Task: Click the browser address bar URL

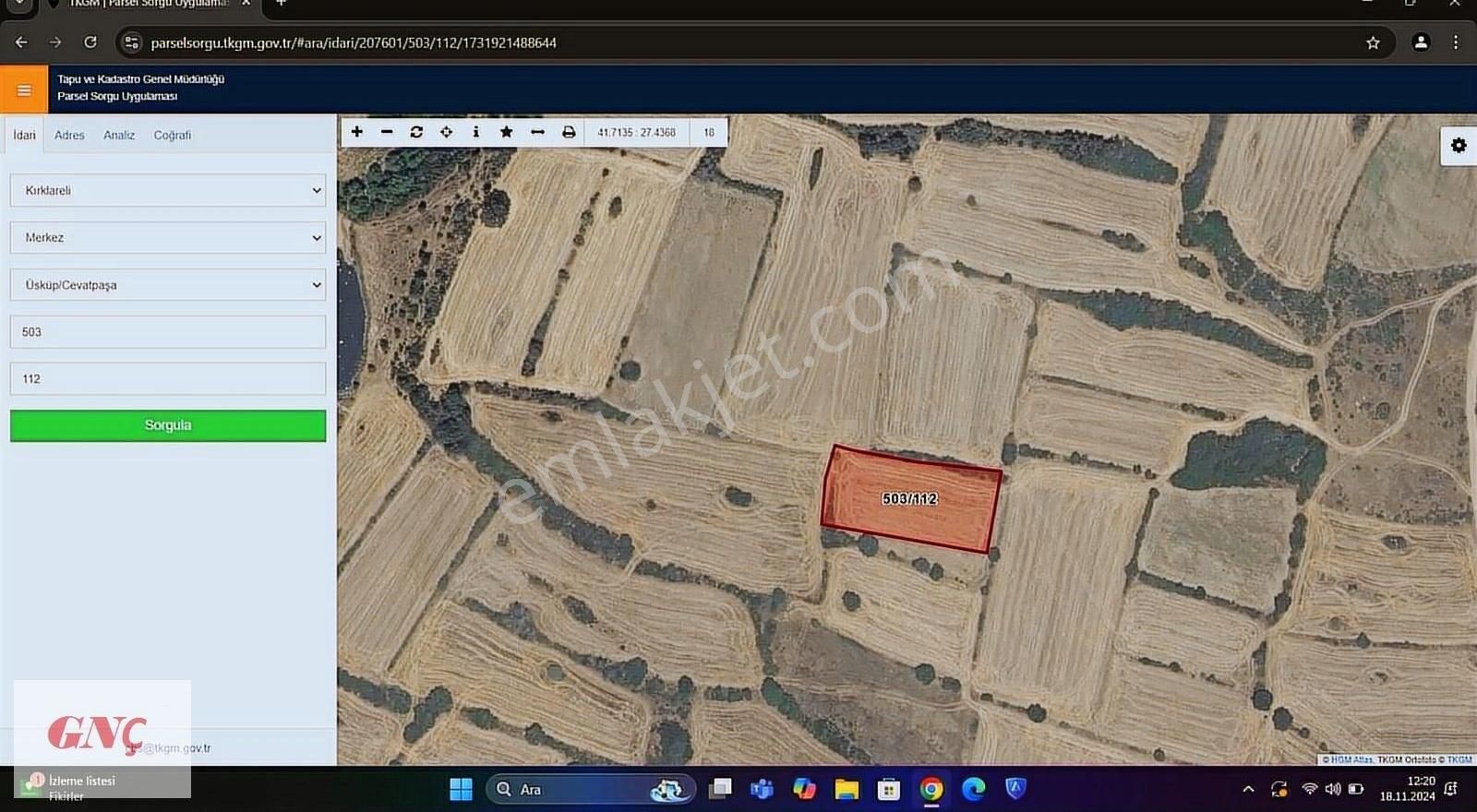Action: click(354, 42)
